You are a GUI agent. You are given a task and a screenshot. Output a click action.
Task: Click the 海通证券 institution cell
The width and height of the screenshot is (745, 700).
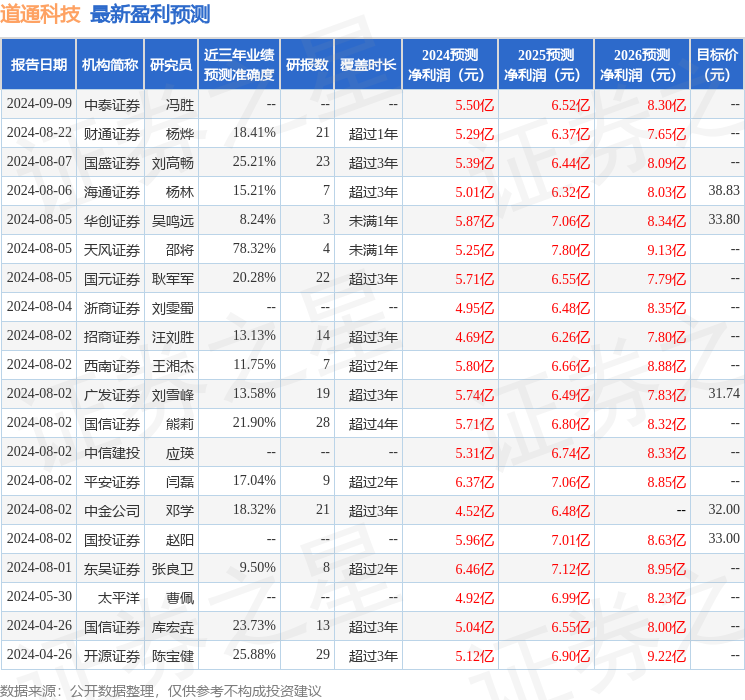[x=112, y=192]
